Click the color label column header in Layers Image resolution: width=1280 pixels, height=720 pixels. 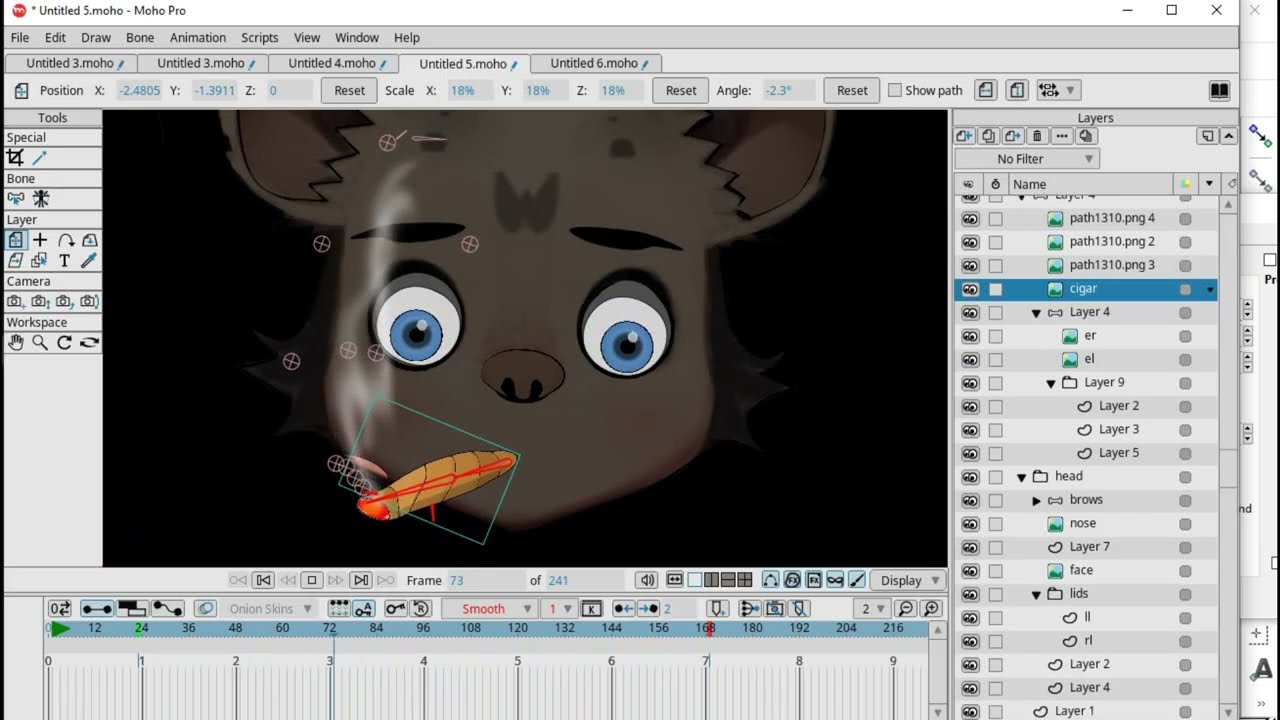coord(1185,184)
